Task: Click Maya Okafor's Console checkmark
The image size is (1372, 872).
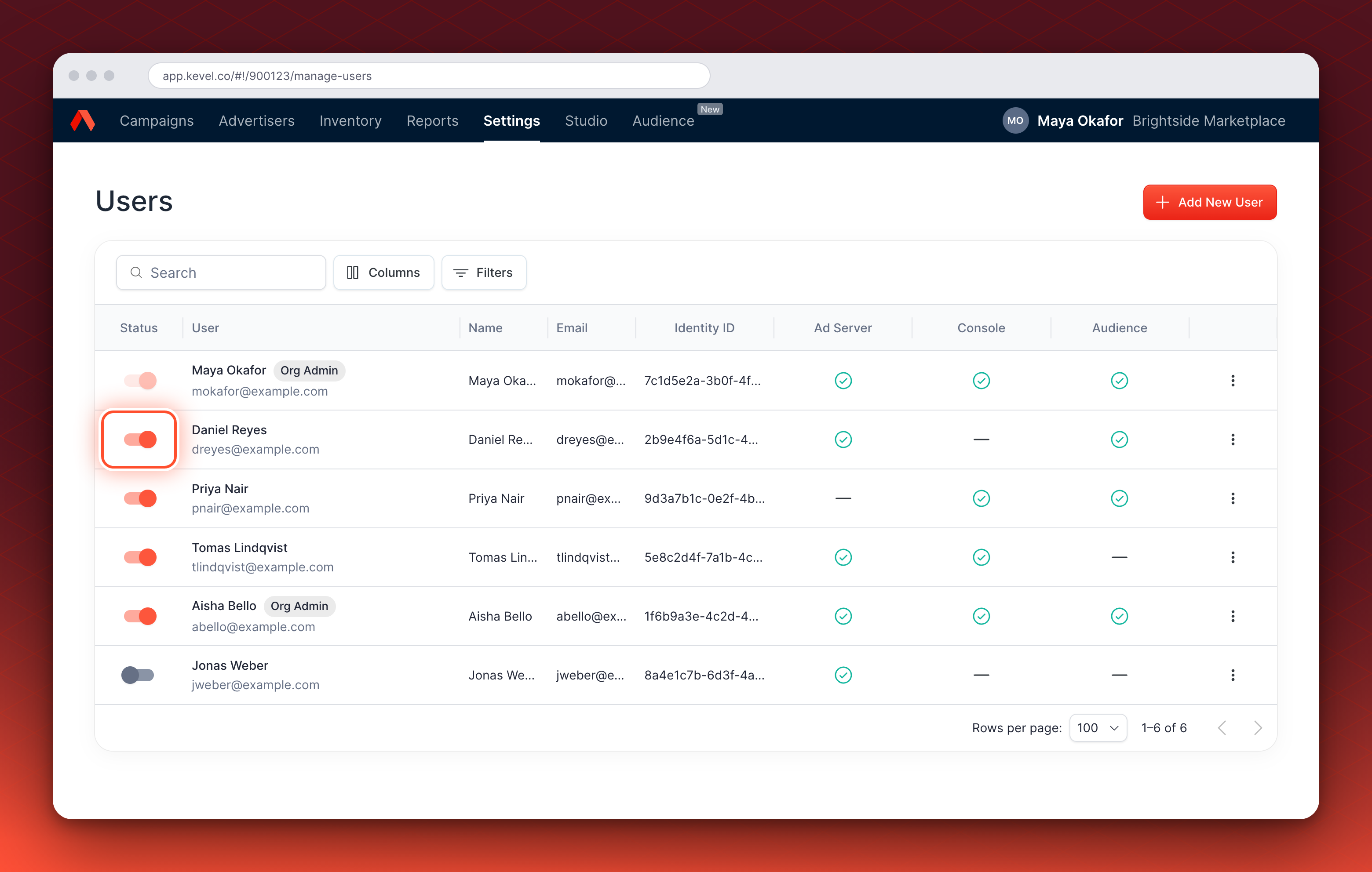Action: click(981, 381)
